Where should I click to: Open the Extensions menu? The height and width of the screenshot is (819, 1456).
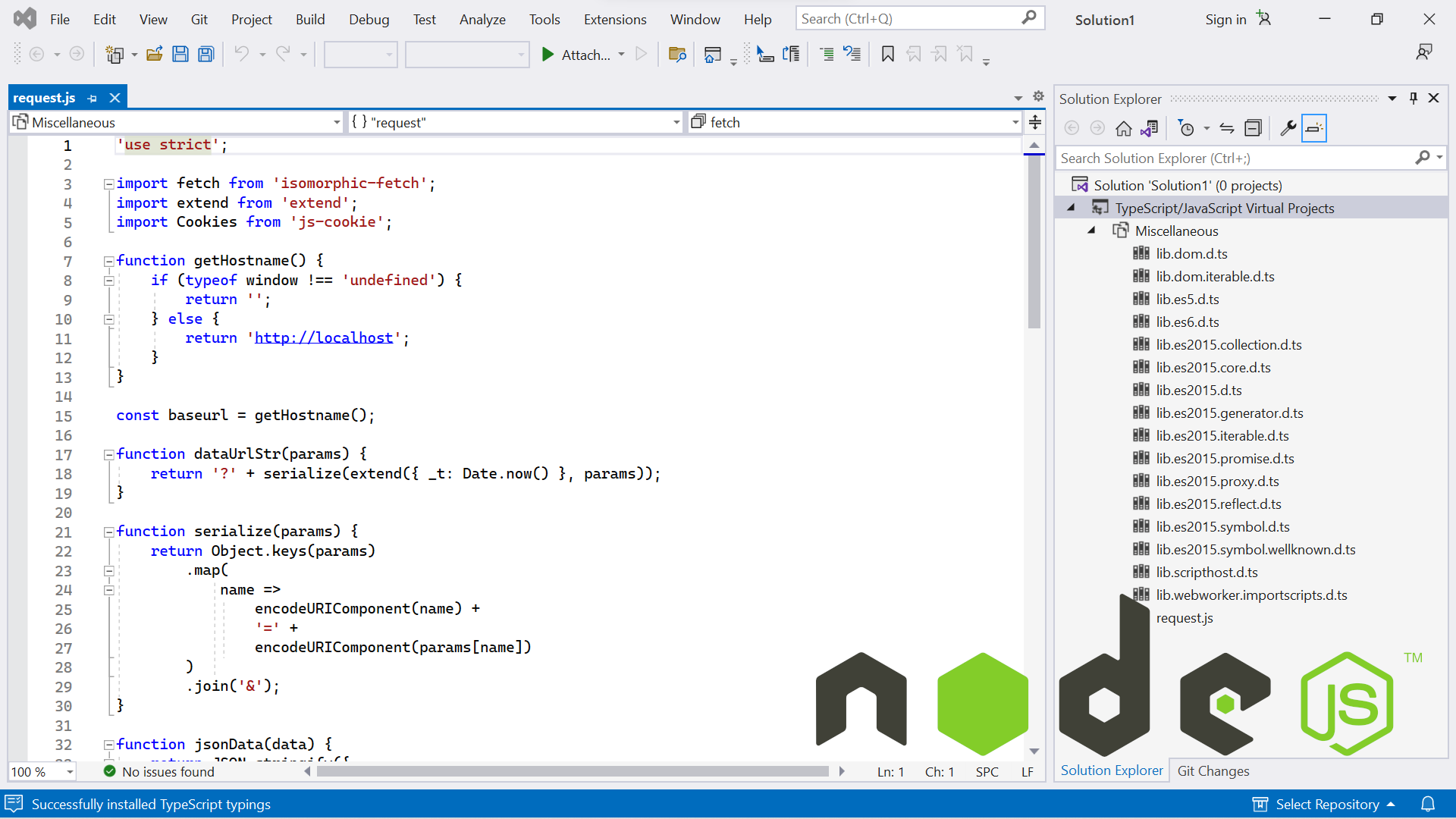pos(615,19)
